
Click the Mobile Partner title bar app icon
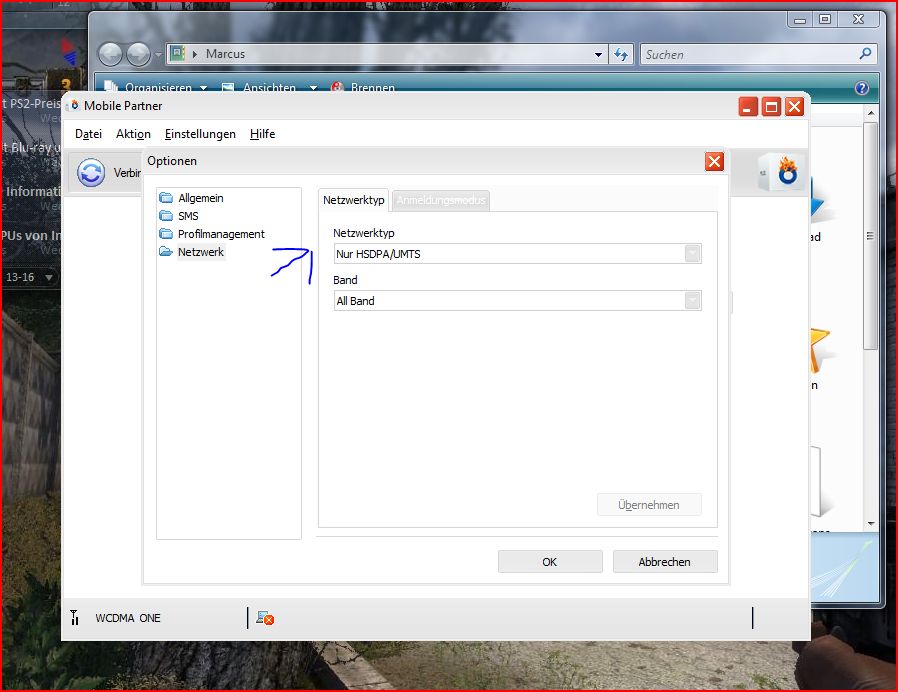point(74,105)
